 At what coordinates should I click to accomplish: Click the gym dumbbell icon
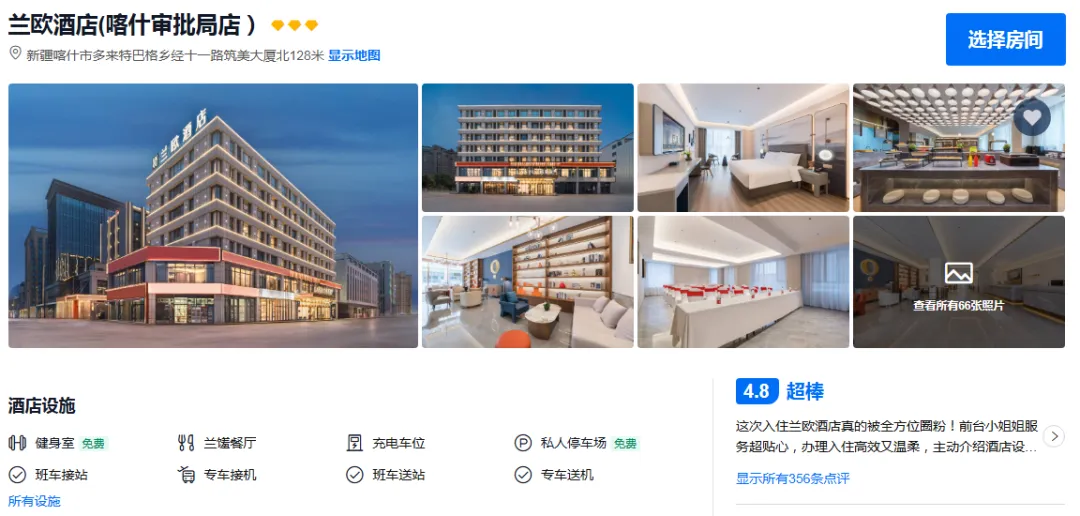pos(17,443)
